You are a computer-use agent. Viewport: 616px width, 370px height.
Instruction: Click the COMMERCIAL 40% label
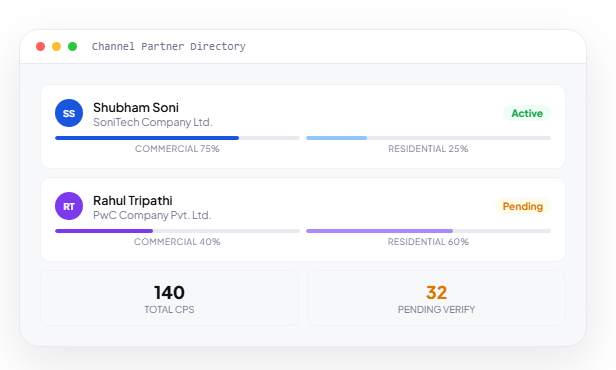click(177, 242)
